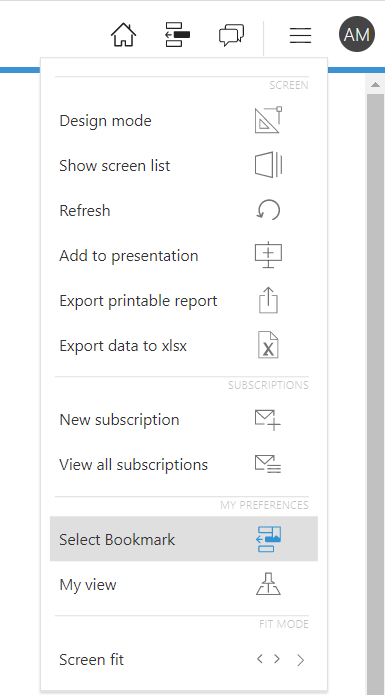386x695 pixels.
Task: Click the scrollbar up arrow
Action: point(375,85)
